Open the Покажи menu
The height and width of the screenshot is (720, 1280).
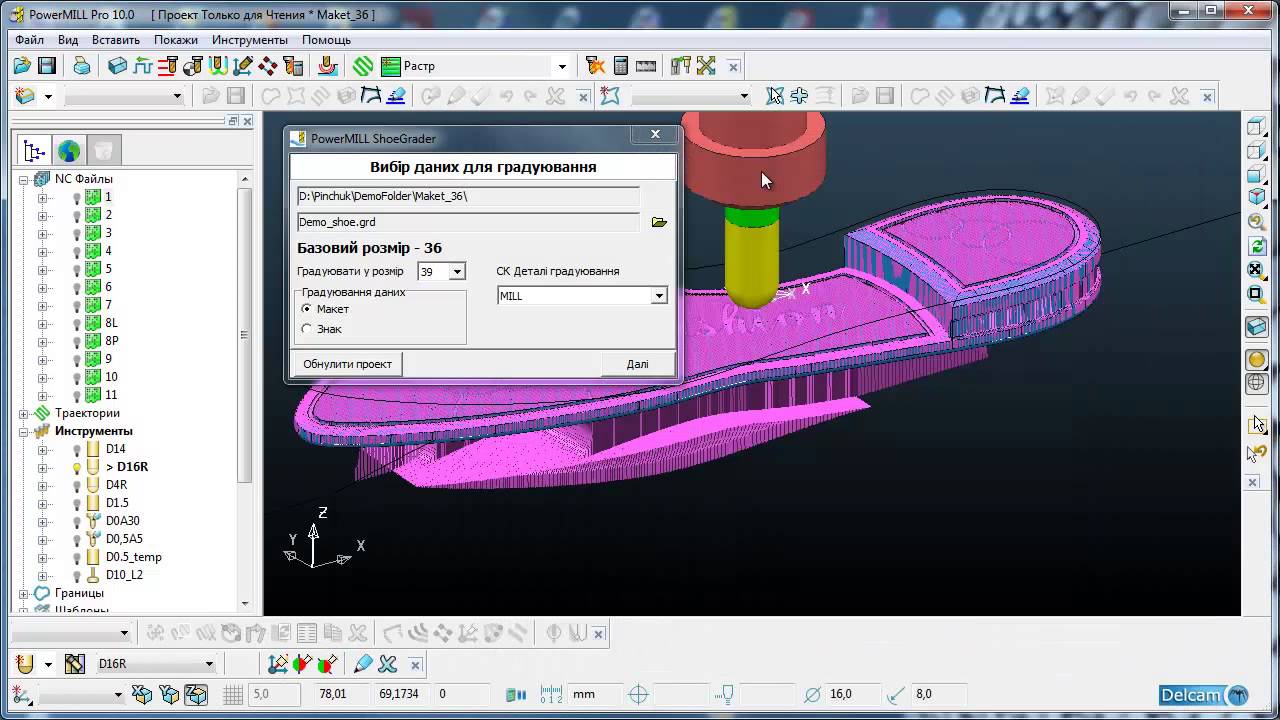[176, 40]
